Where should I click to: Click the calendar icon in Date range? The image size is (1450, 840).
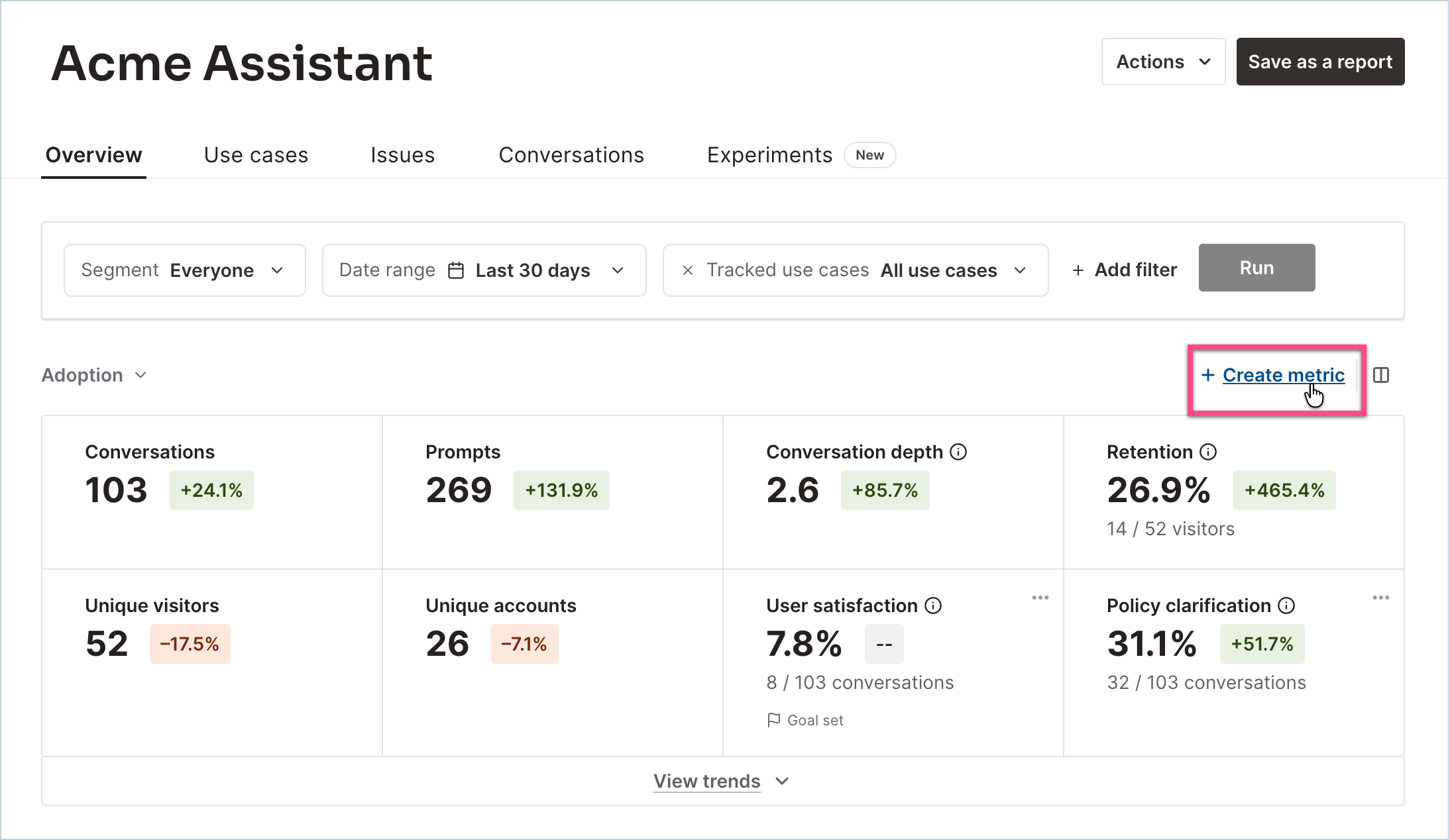point(456,270)
